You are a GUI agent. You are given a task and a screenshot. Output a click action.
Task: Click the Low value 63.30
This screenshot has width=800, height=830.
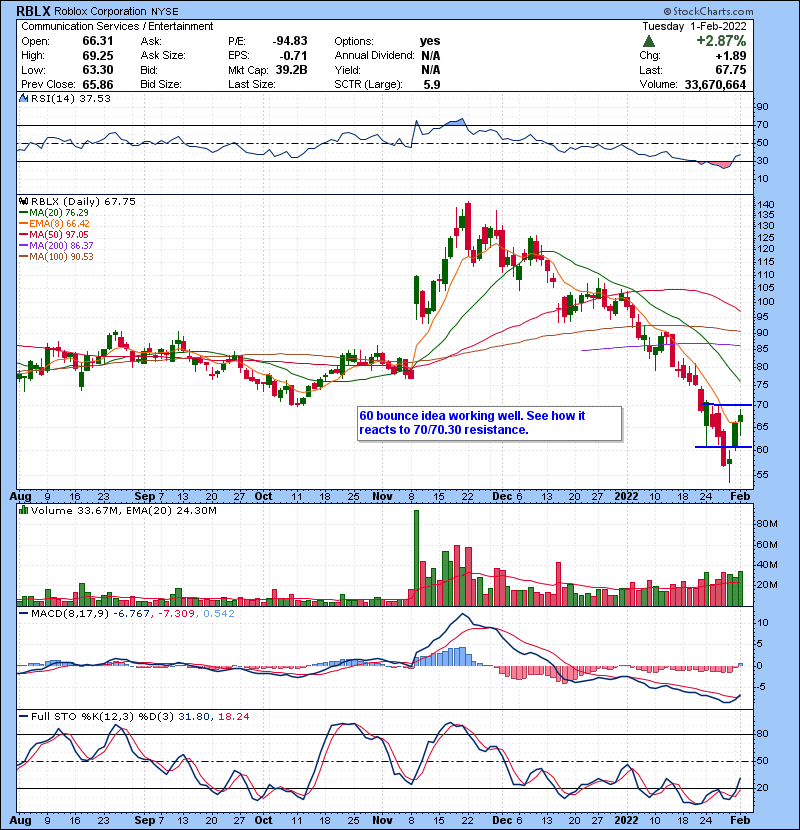point(97,70)
